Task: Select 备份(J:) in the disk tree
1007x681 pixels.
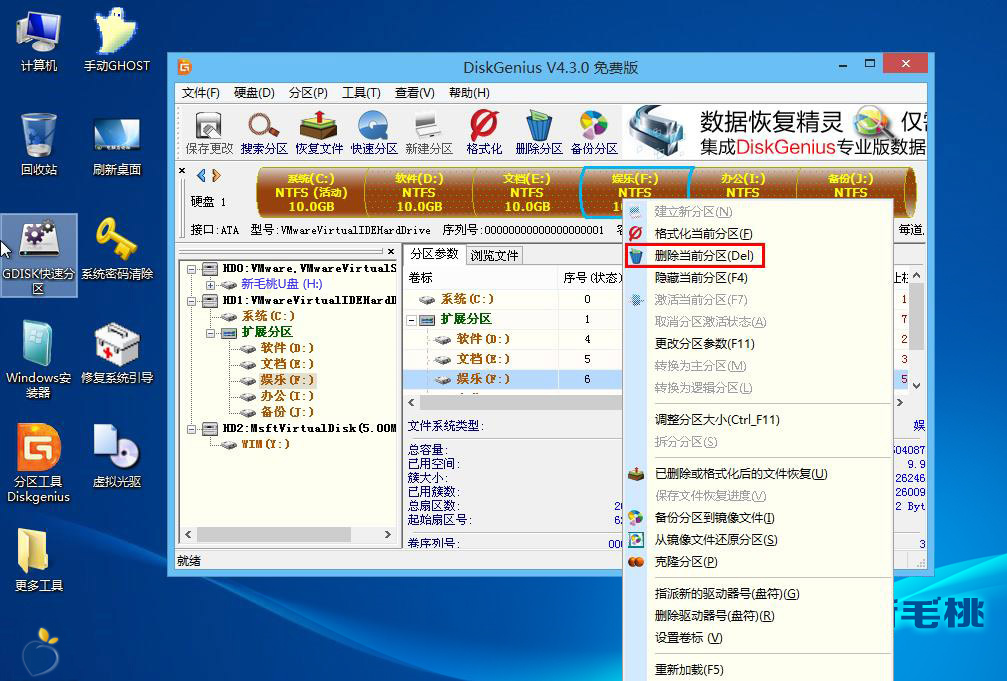Action: pyautogui.click(x=286, y=412)
